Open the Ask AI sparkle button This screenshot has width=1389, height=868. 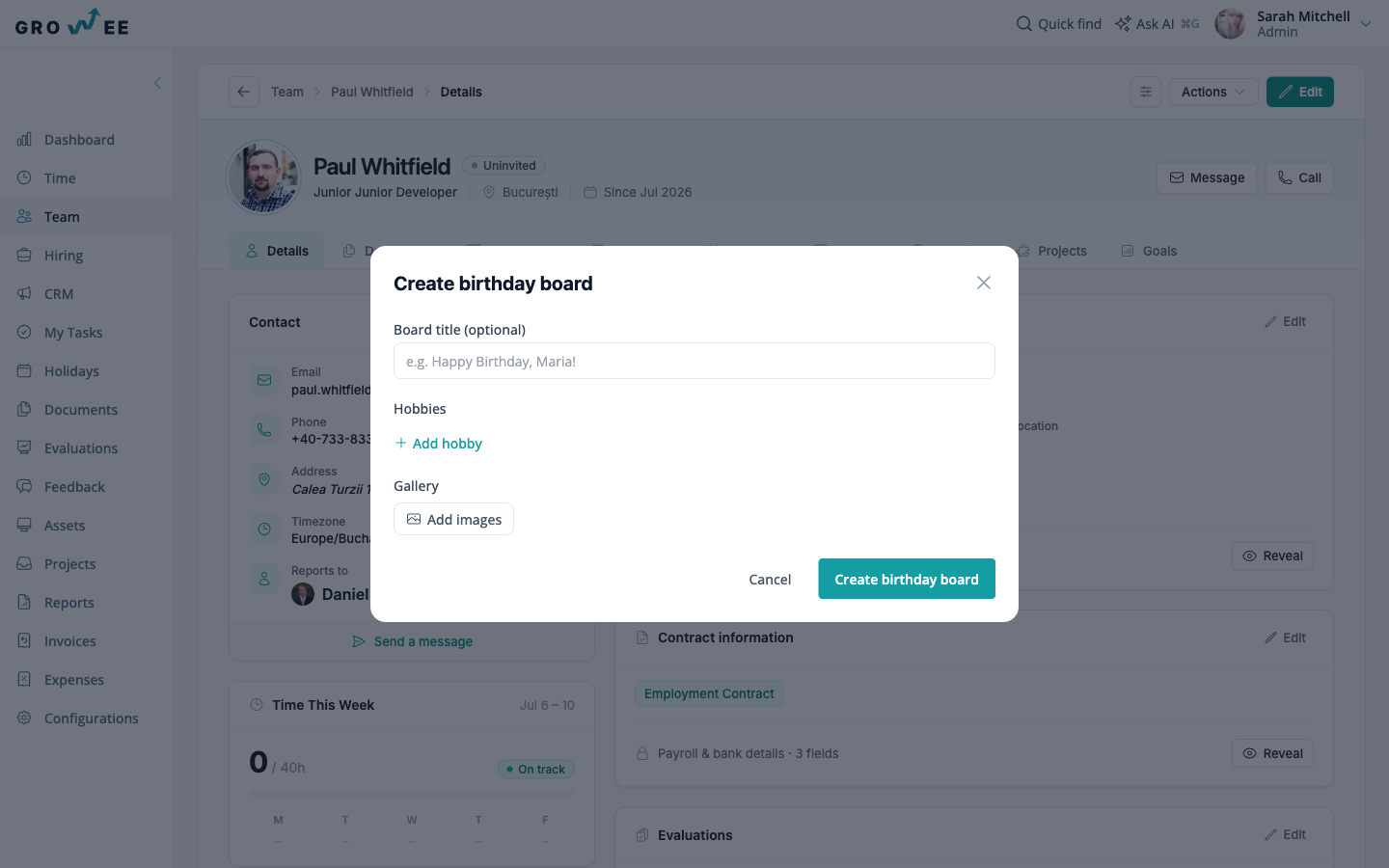coord(1157,24)
